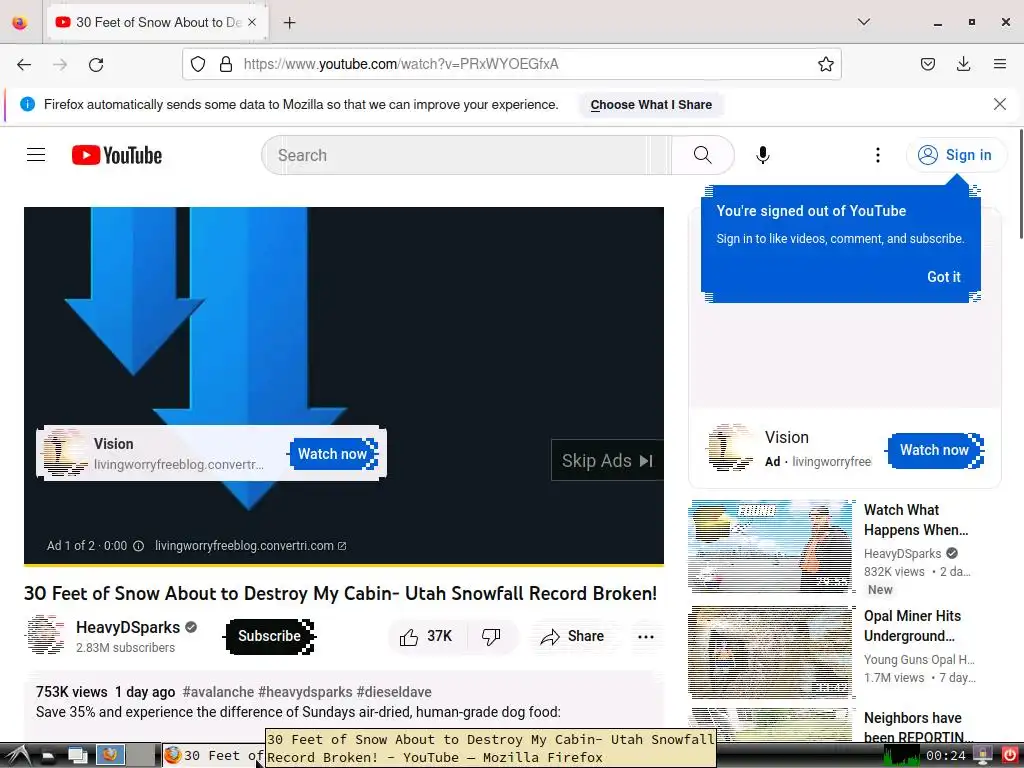Click Watch now in the video overlay
This screenshot has width=1024, height=768.
333,454
